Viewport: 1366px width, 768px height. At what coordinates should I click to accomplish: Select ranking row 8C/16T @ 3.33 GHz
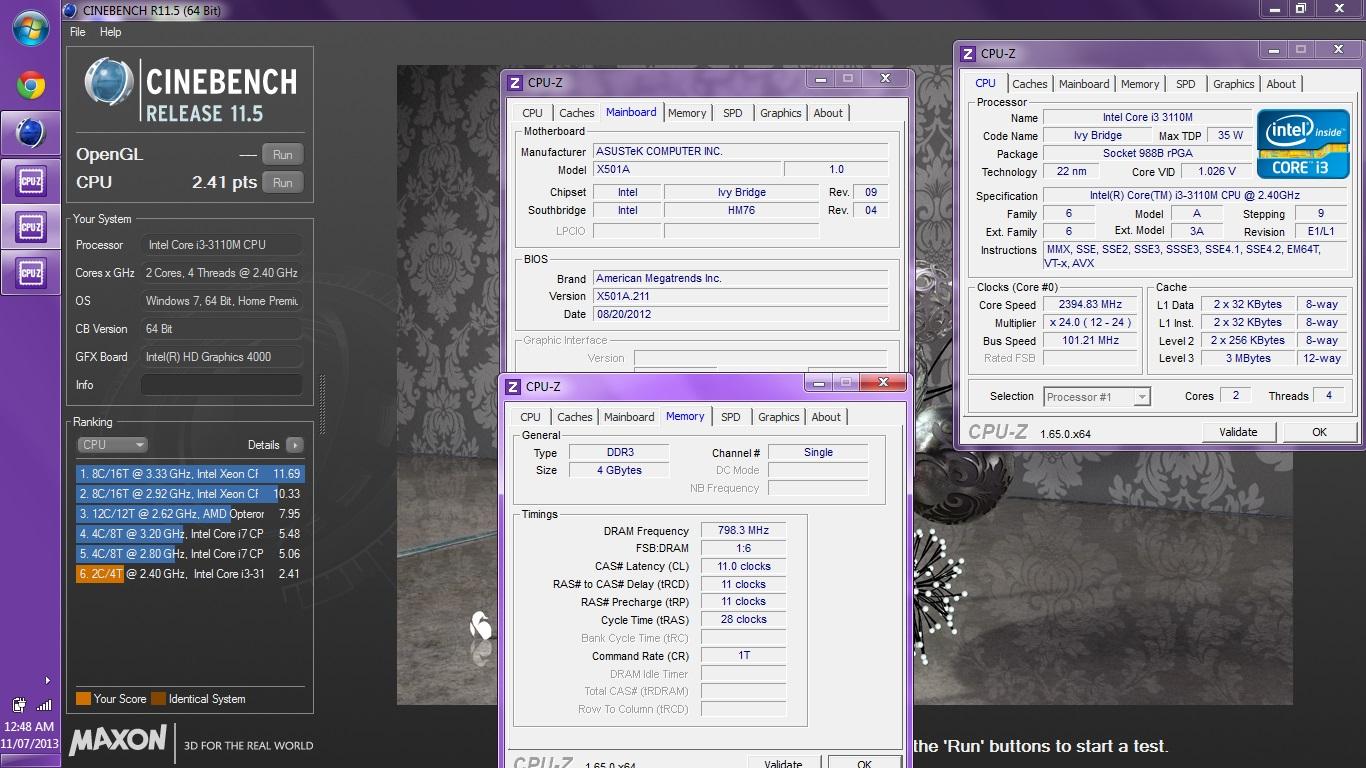(189, 474)
